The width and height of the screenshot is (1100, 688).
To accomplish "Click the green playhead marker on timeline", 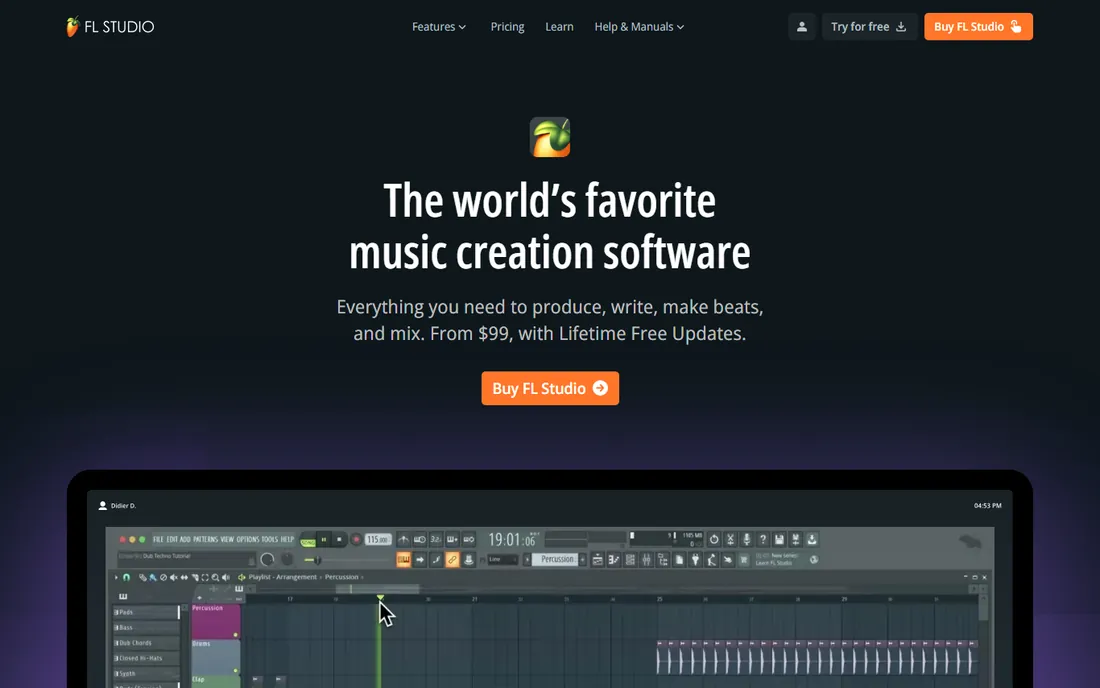I will pos(380,598).
